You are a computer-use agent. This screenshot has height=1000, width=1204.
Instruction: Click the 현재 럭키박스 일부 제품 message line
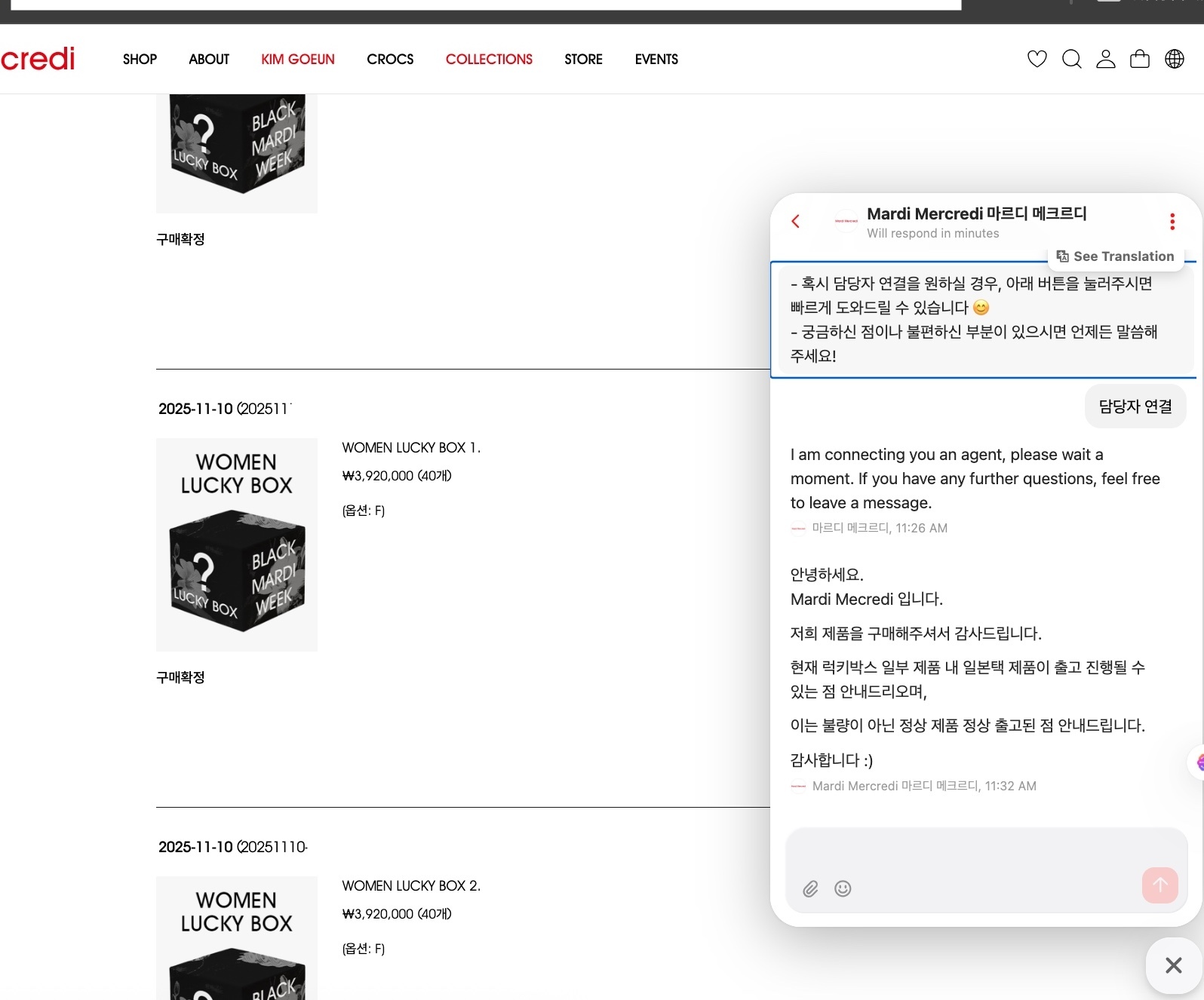(968, 679)
